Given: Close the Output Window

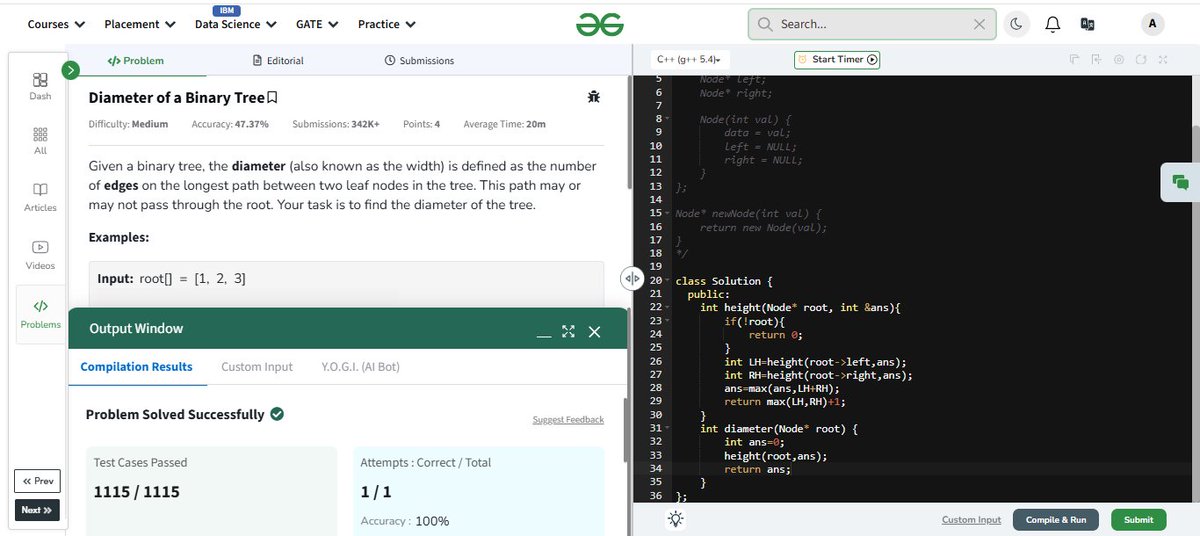Looking at the screenshot, I should point(594,331).
